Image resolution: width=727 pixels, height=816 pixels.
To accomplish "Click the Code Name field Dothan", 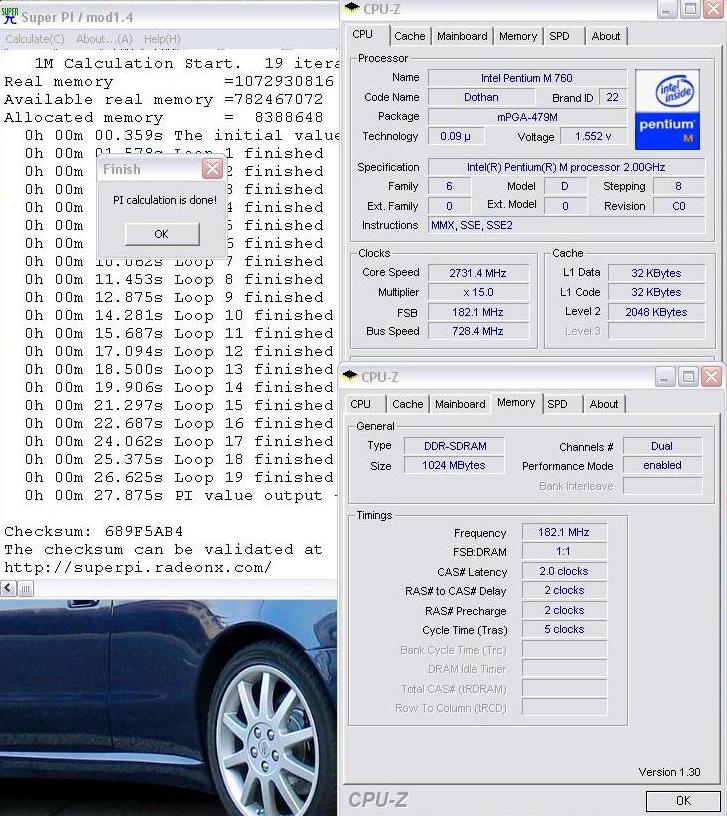I will 481,97.
